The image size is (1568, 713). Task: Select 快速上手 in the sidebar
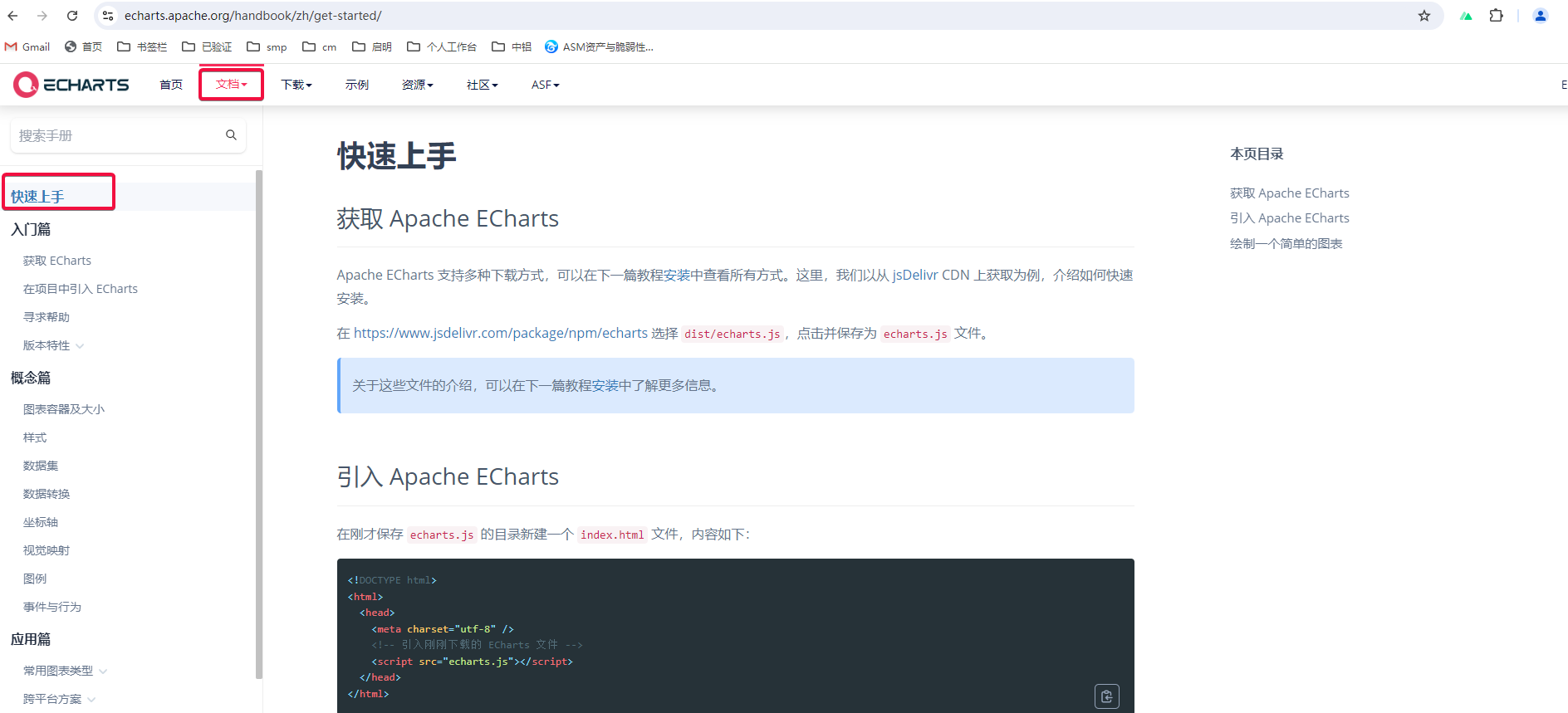[x=37, y=197]
